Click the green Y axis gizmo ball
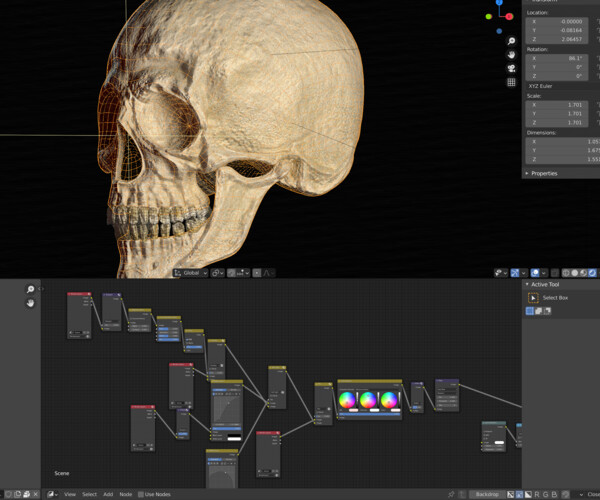The width and height of the screenshot is (600, 500). click(x=488, y=16)
